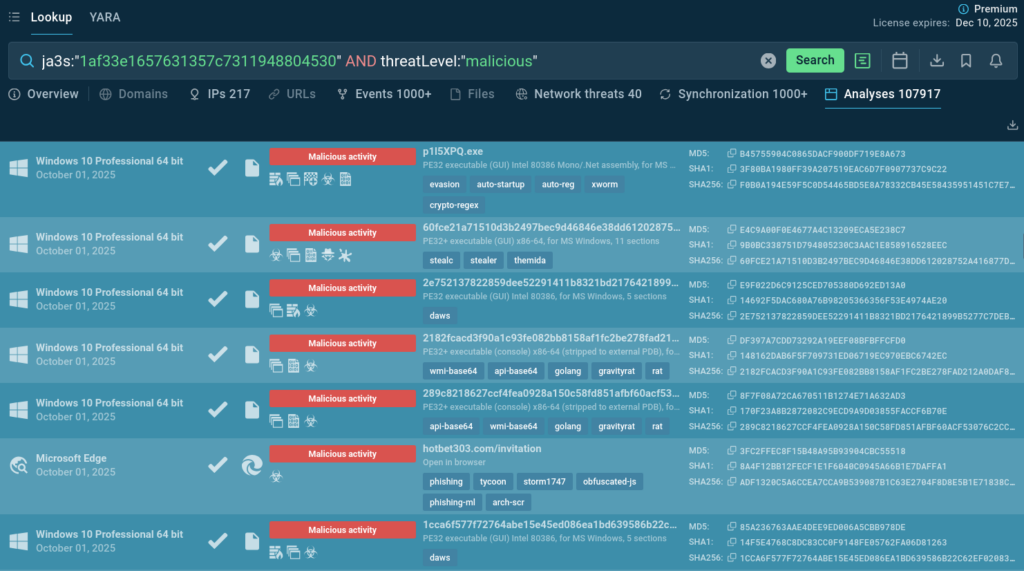Viewport: 1024px width, 571px height.
Task: Click the xworm tag
Action: (604, 185)
